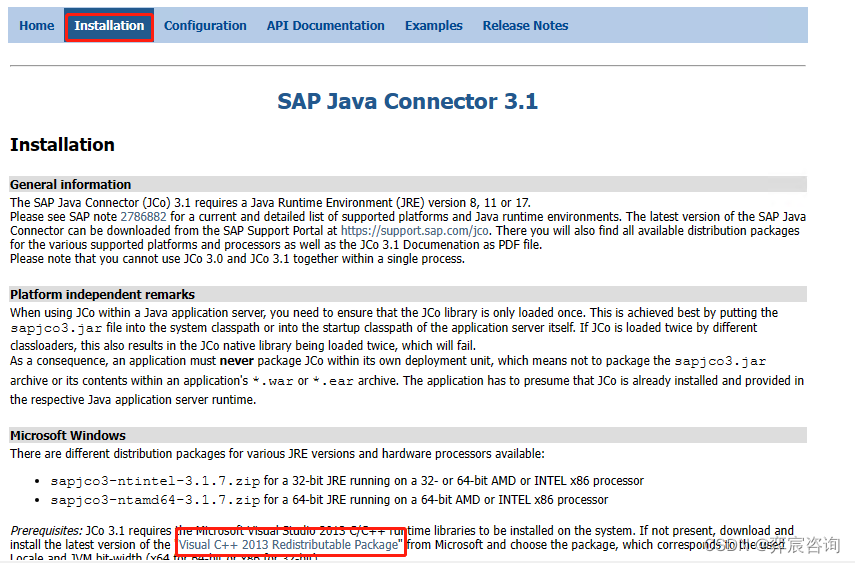855x563 pixels.
Task: Go to the Configuration tab
Action: coord(205,26)
